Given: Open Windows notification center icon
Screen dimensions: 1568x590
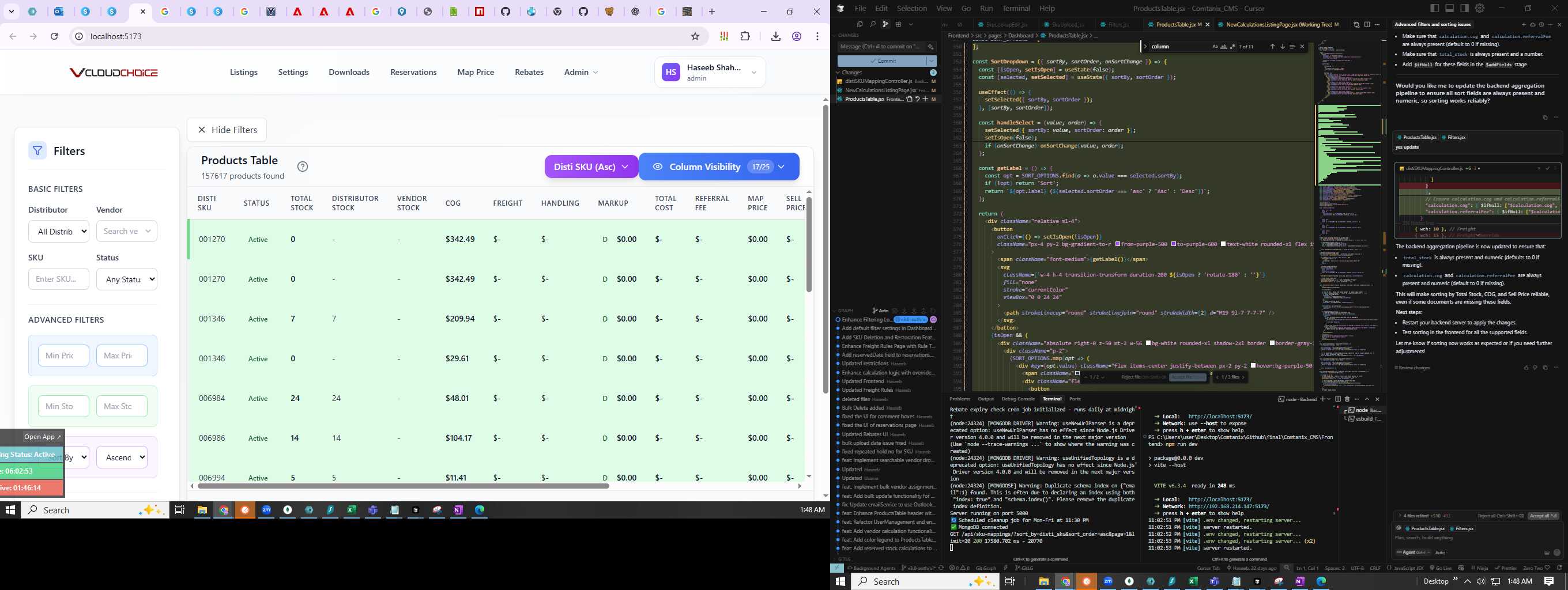Looking at the screenshot, I should pos(1549,581).
